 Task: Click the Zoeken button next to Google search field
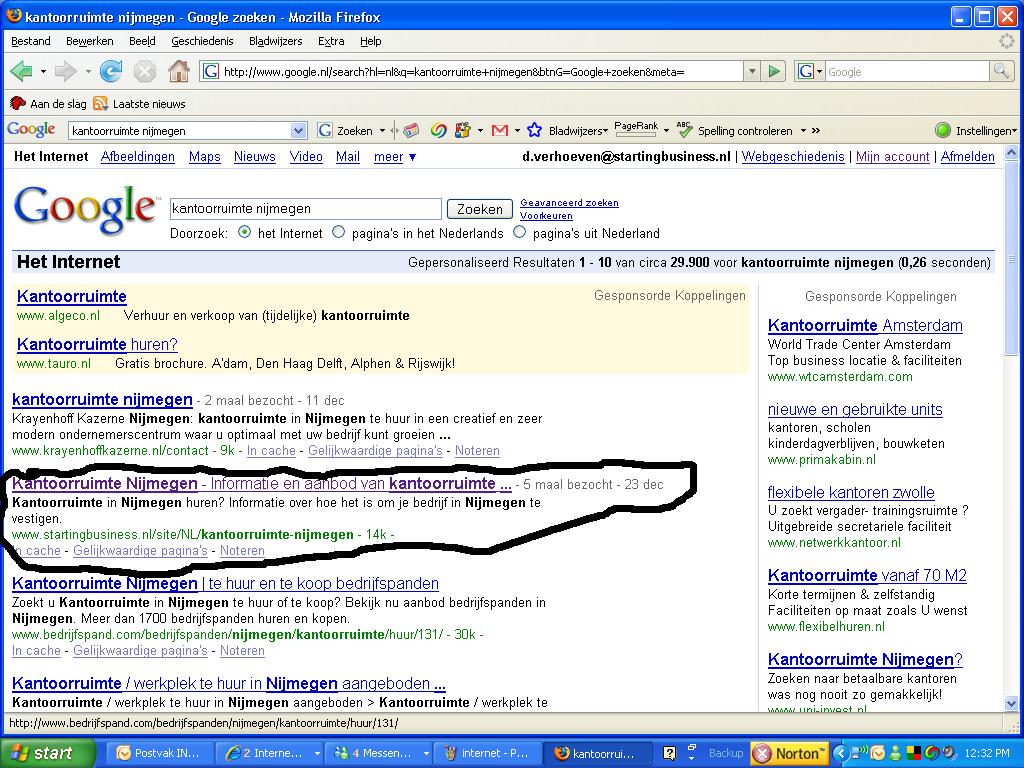click(479, 209)
